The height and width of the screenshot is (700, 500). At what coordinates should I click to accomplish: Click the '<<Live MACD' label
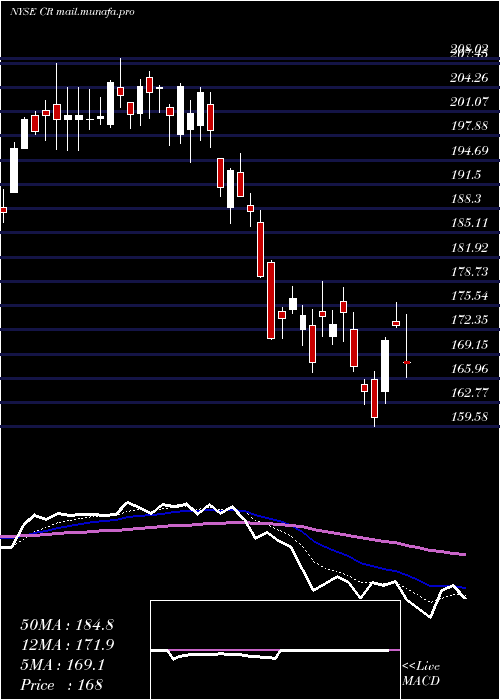[x=421, y=674]
